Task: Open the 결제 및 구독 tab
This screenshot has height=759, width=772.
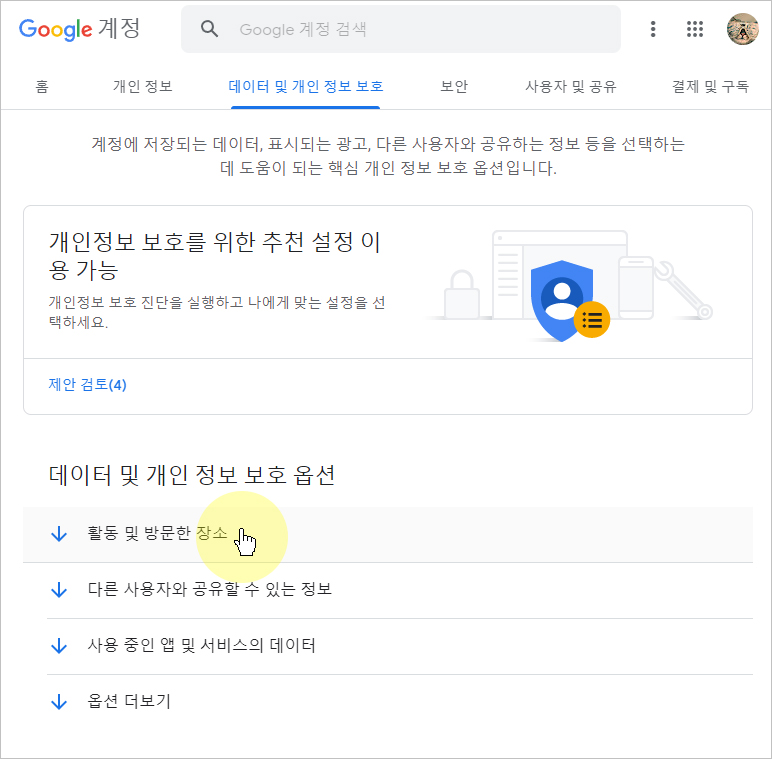Action: point(710,87)
